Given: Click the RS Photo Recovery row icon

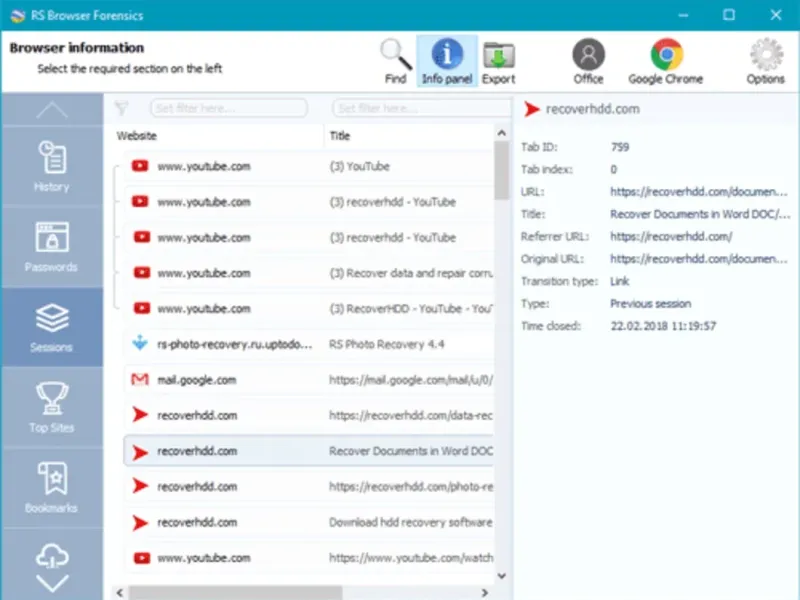Looking at the screenshot, I should click(140, 343).
